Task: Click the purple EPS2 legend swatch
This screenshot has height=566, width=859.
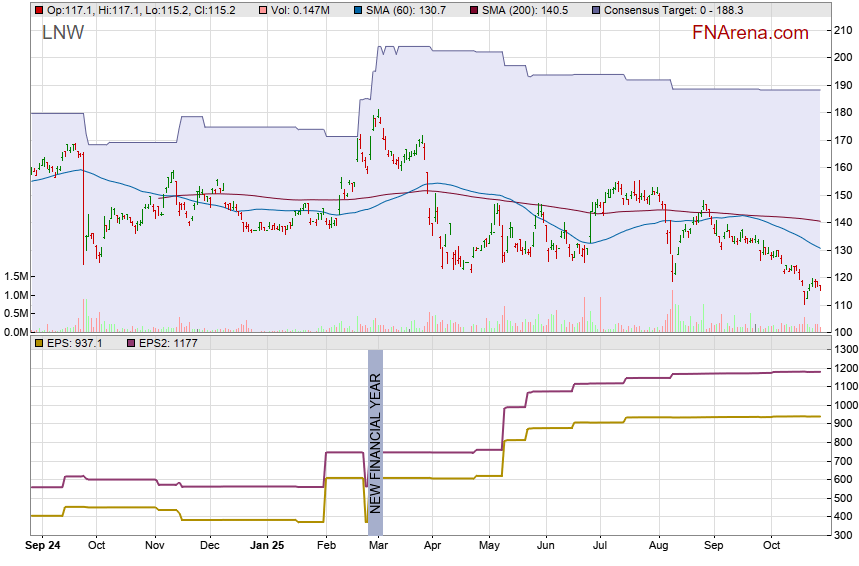Action: (x=127, y=343)
